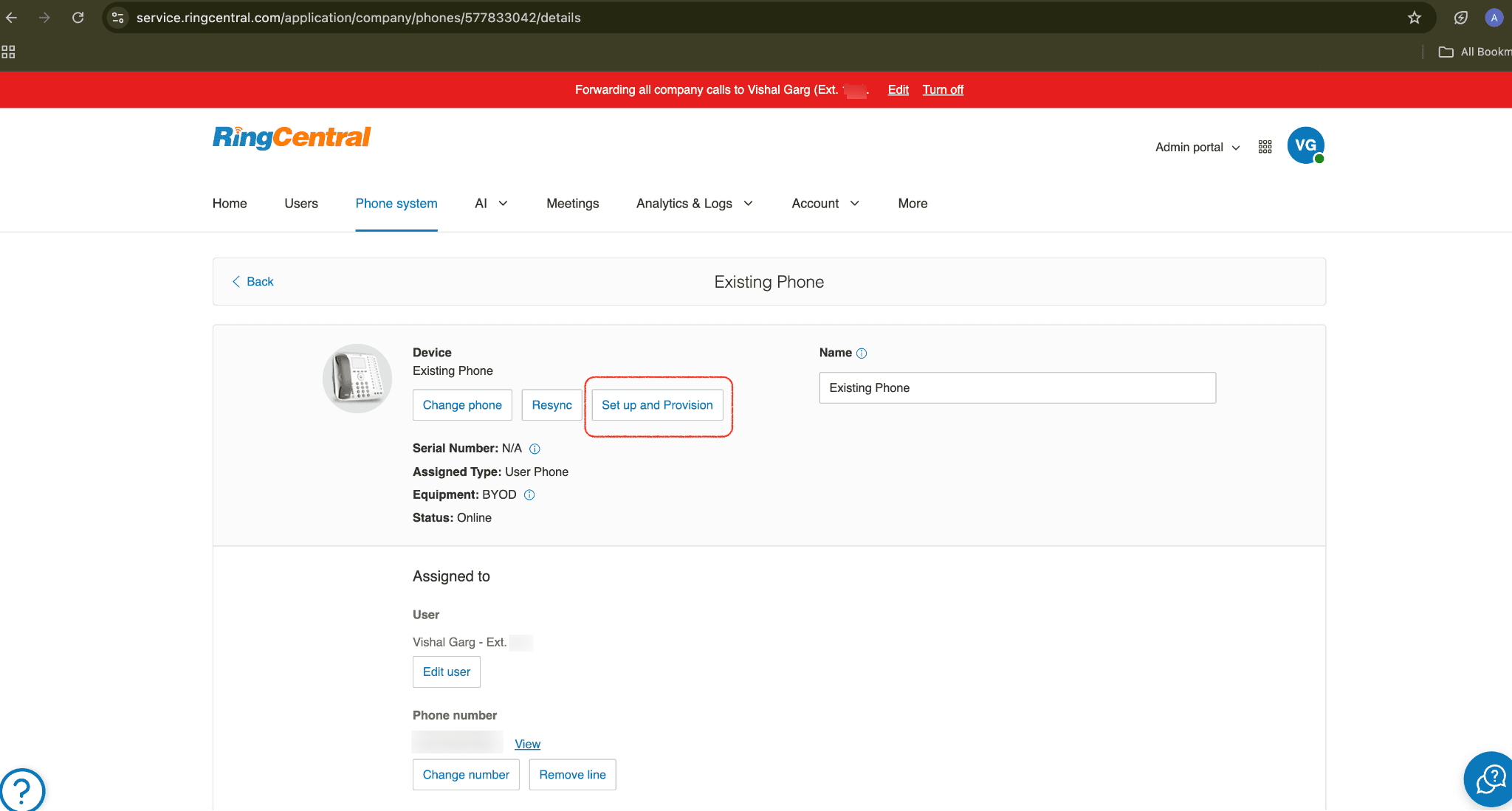Click the browser address bar URL
Image resolution: width=1512 pixels, height=811 pixels.
pos(359,18)
